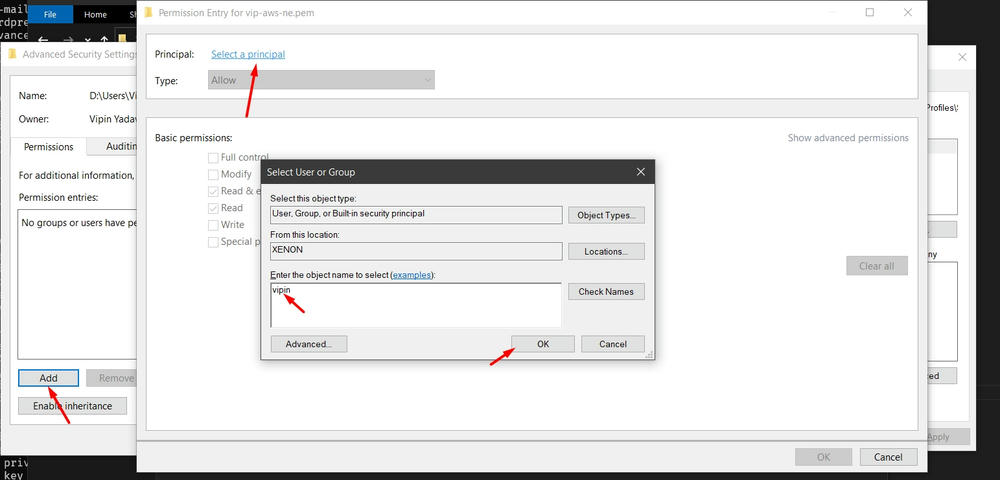This screenshot has width=1000, height=480.
Task: Click the From this location field XENON
Action: click(416, 251)
